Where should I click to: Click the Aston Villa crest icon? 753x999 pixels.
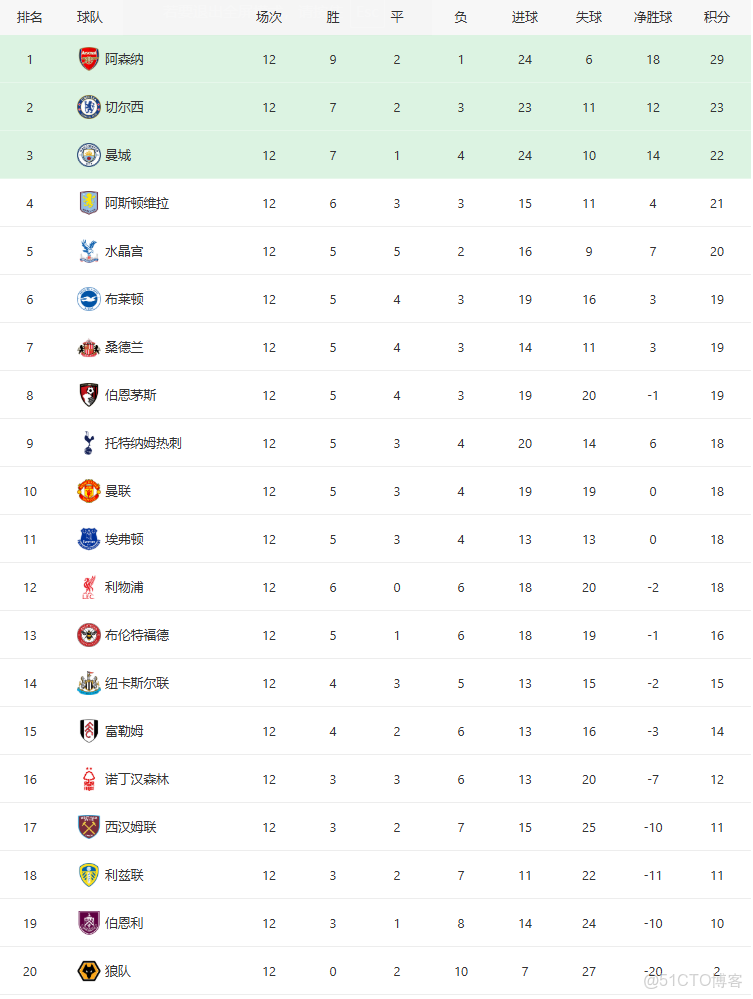point(89,203)
